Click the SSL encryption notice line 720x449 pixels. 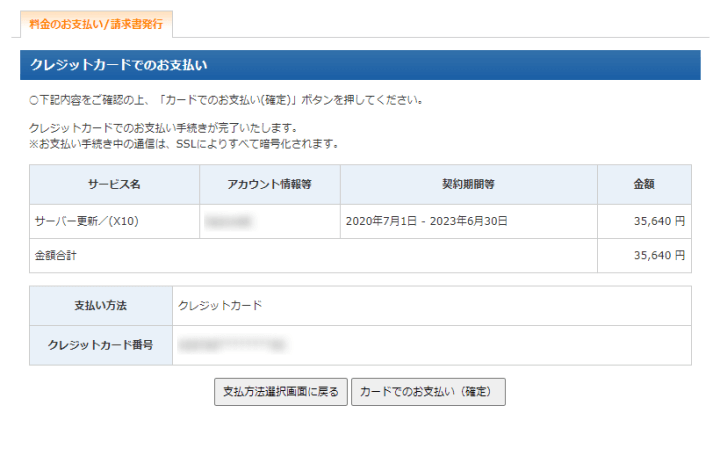coord(184,144)
